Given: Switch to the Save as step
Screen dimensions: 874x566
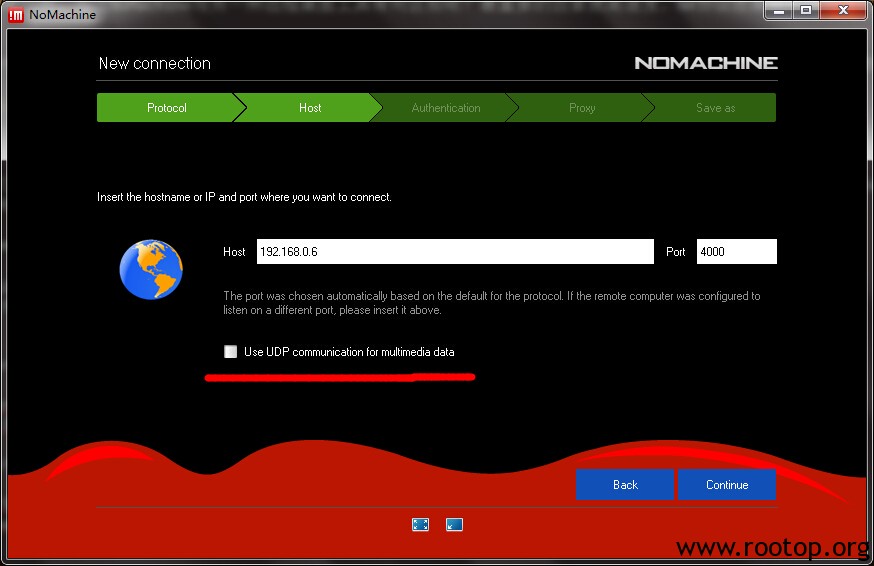Looking at the screenshot, I should coord(715,108).
